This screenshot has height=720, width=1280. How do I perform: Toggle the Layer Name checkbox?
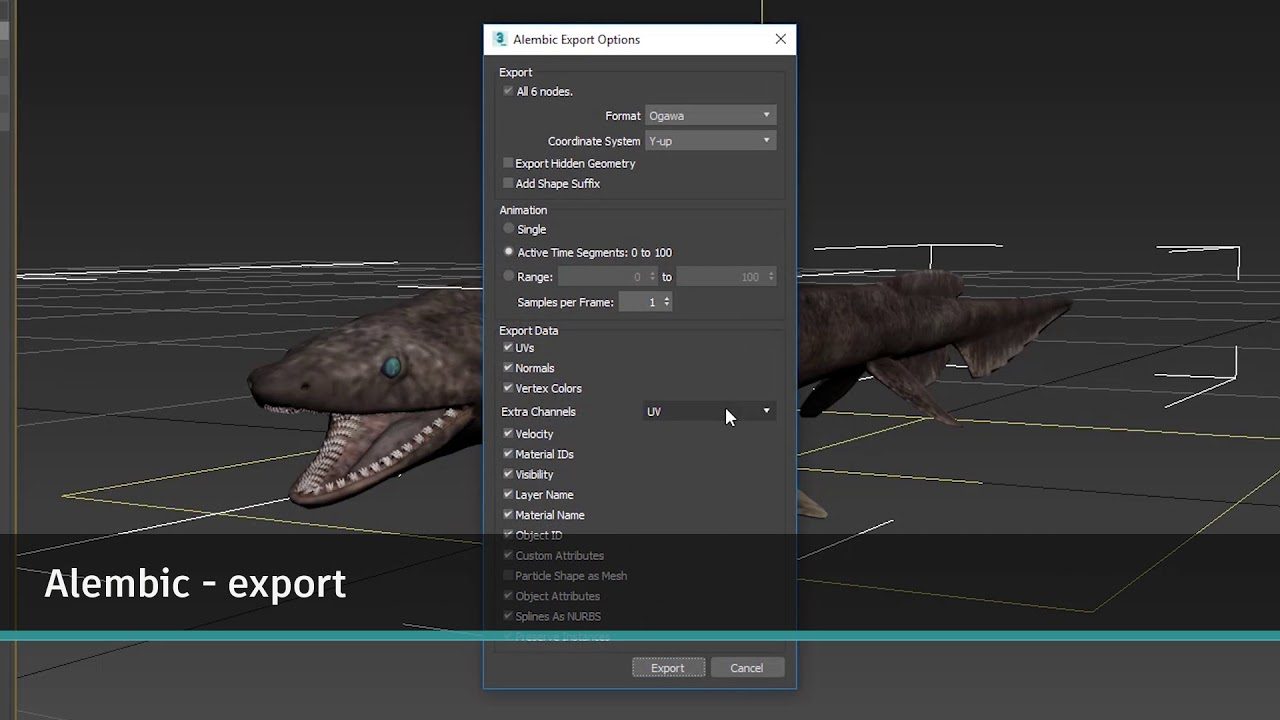pos(508,495)
